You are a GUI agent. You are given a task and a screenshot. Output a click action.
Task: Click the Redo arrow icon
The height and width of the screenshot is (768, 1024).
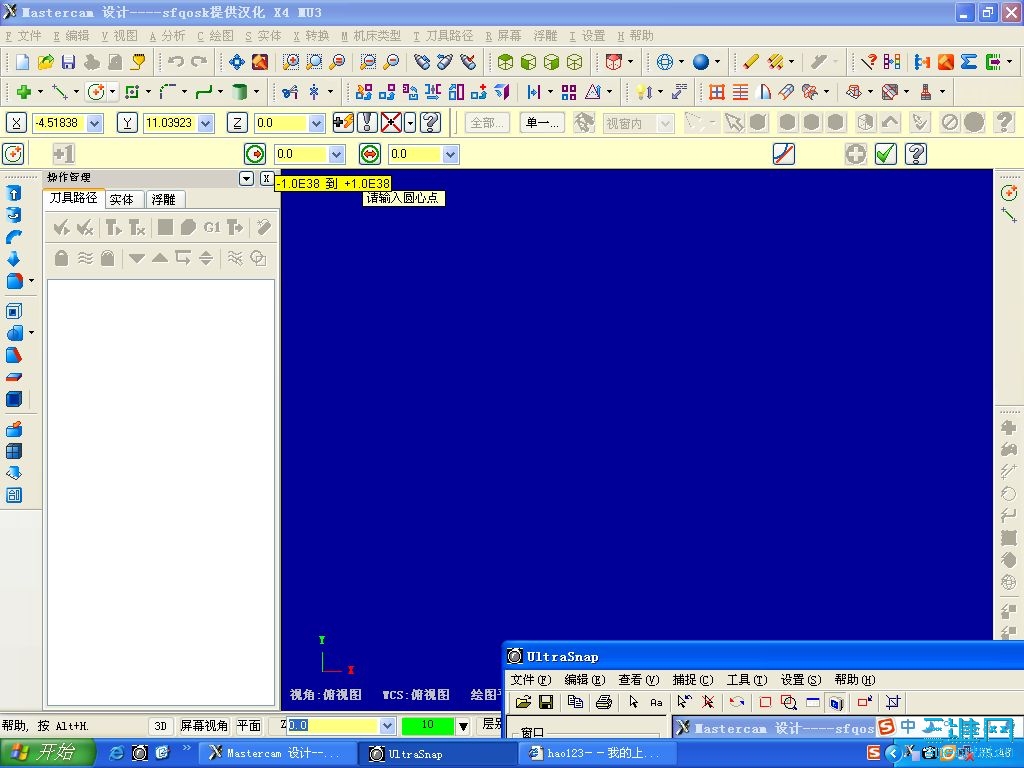pyautogui.click(x=199, y=62)
